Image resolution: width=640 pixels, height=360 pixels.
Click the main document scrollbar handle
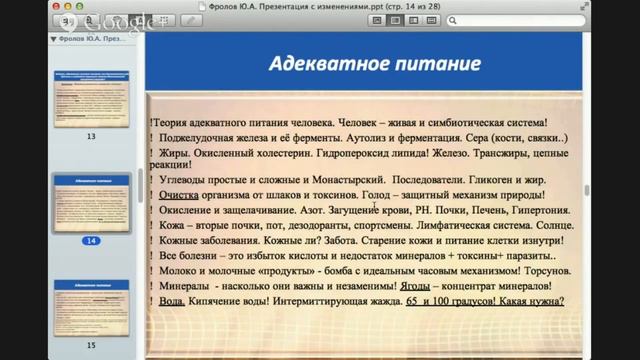[587, 190]
